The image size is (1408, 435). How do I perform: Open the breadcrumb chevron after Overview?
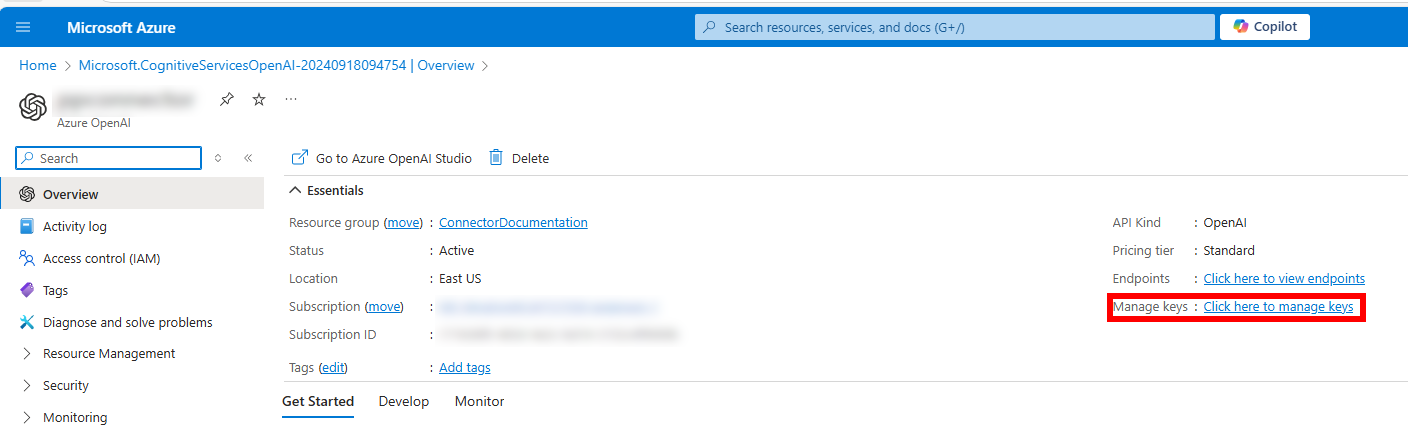pyautogui.click(x=485, y=65)
